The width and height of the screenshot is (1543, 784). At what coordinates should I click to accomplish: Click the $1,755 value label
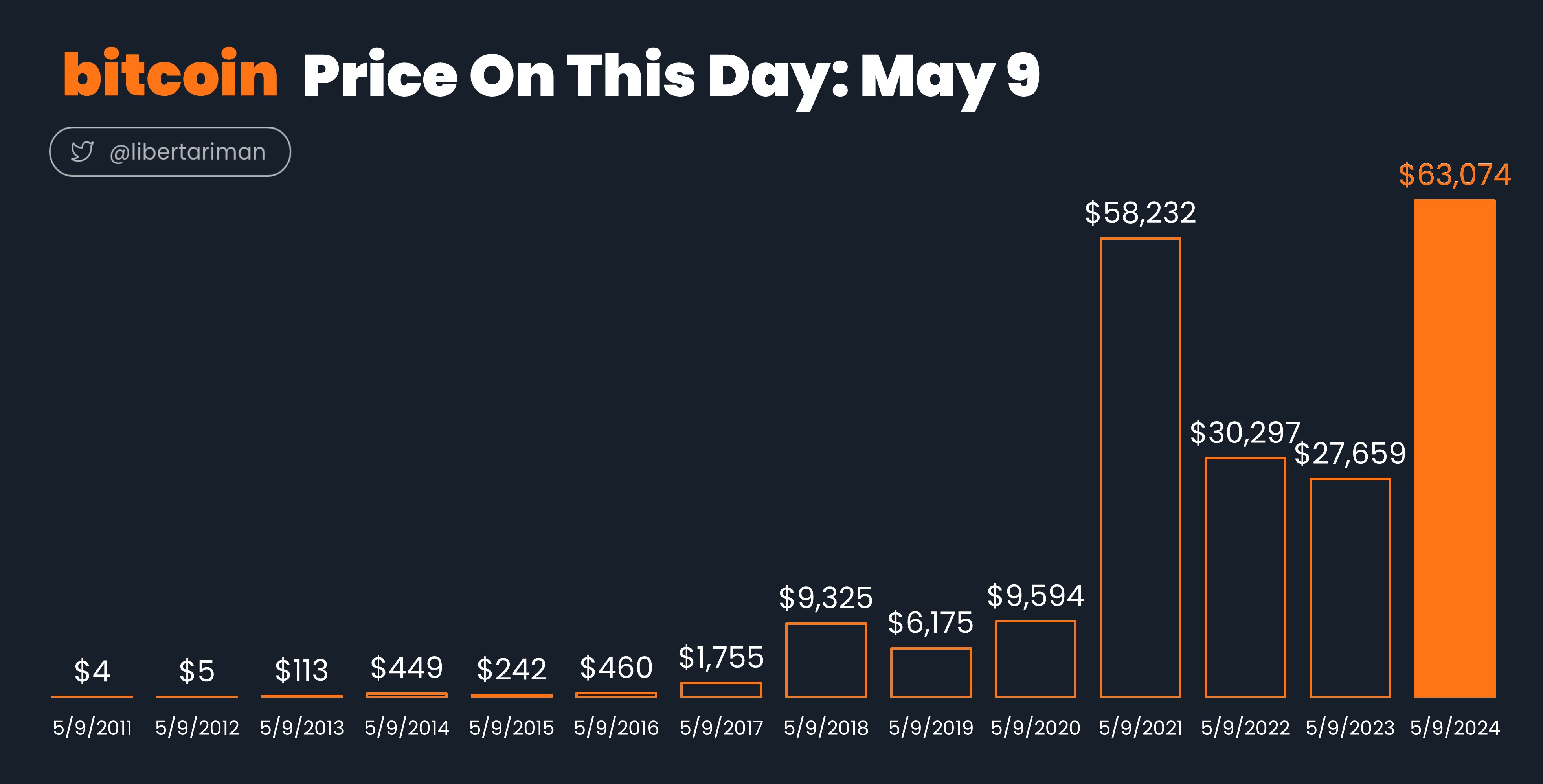click(x=721, y=657)
